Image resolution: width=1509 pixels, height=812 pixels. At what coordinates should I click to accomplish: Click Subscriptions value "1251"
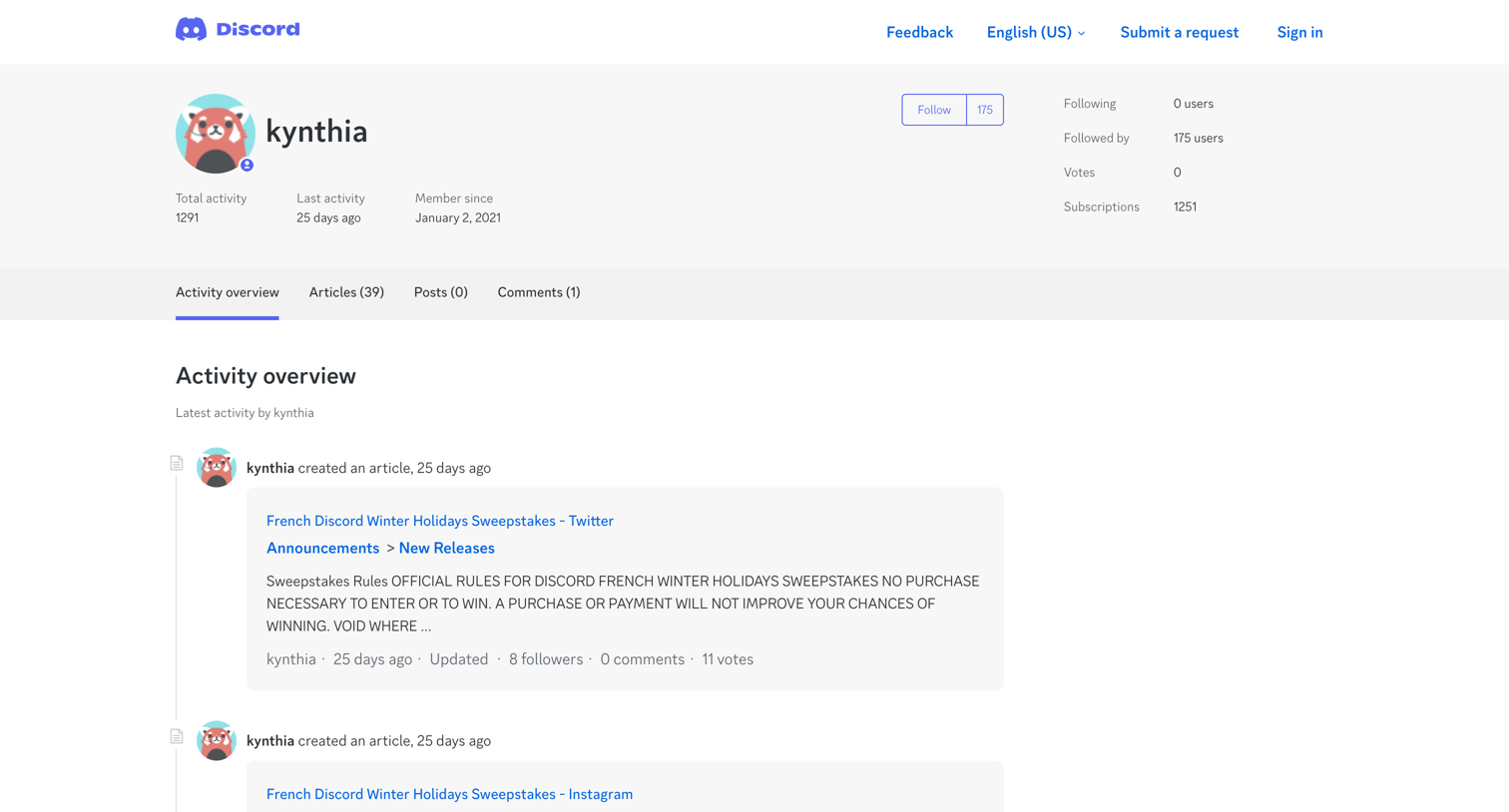pos(1185,206)
